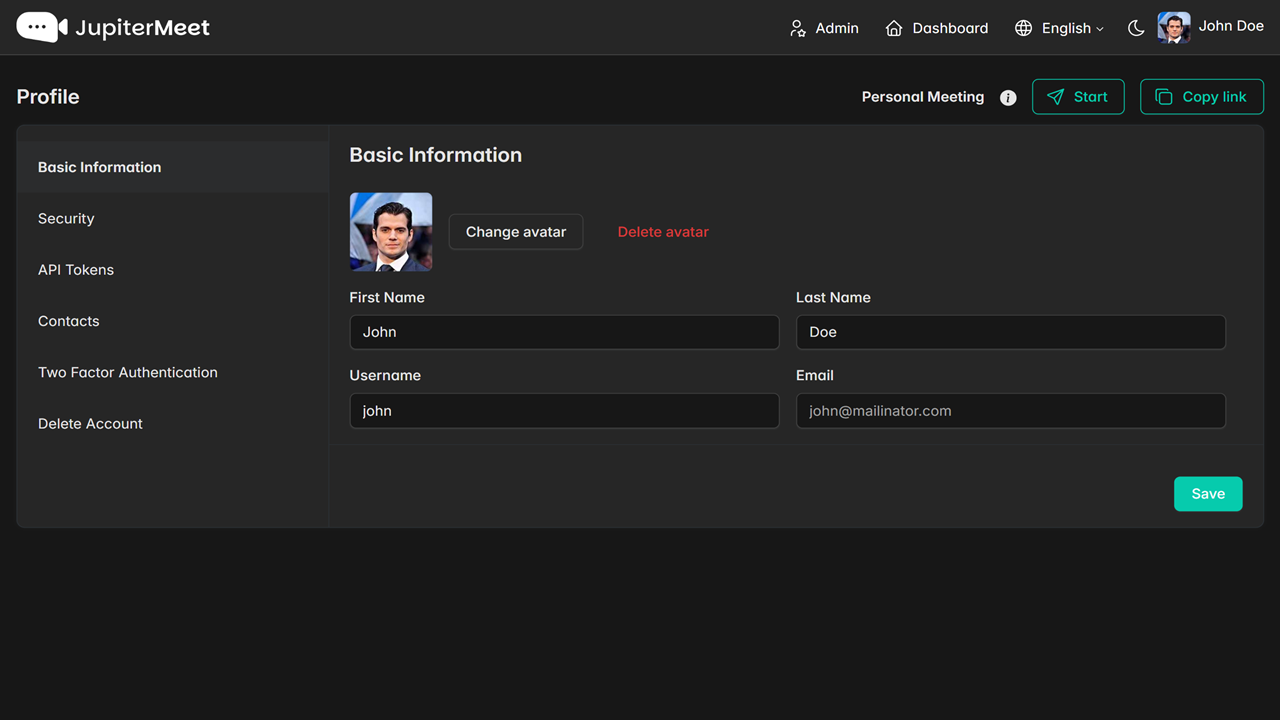
Task: Focus the First Name input field
Action: coord(564,332)
